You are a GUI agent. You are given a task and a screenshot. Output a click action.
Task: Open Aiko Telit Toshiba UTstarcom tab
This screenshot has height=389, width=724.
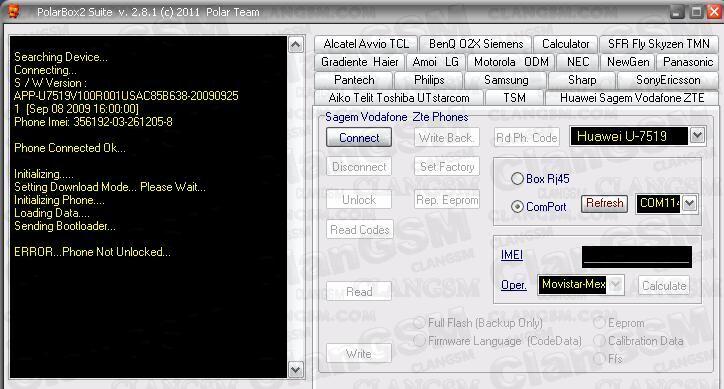tap(398, 98)
